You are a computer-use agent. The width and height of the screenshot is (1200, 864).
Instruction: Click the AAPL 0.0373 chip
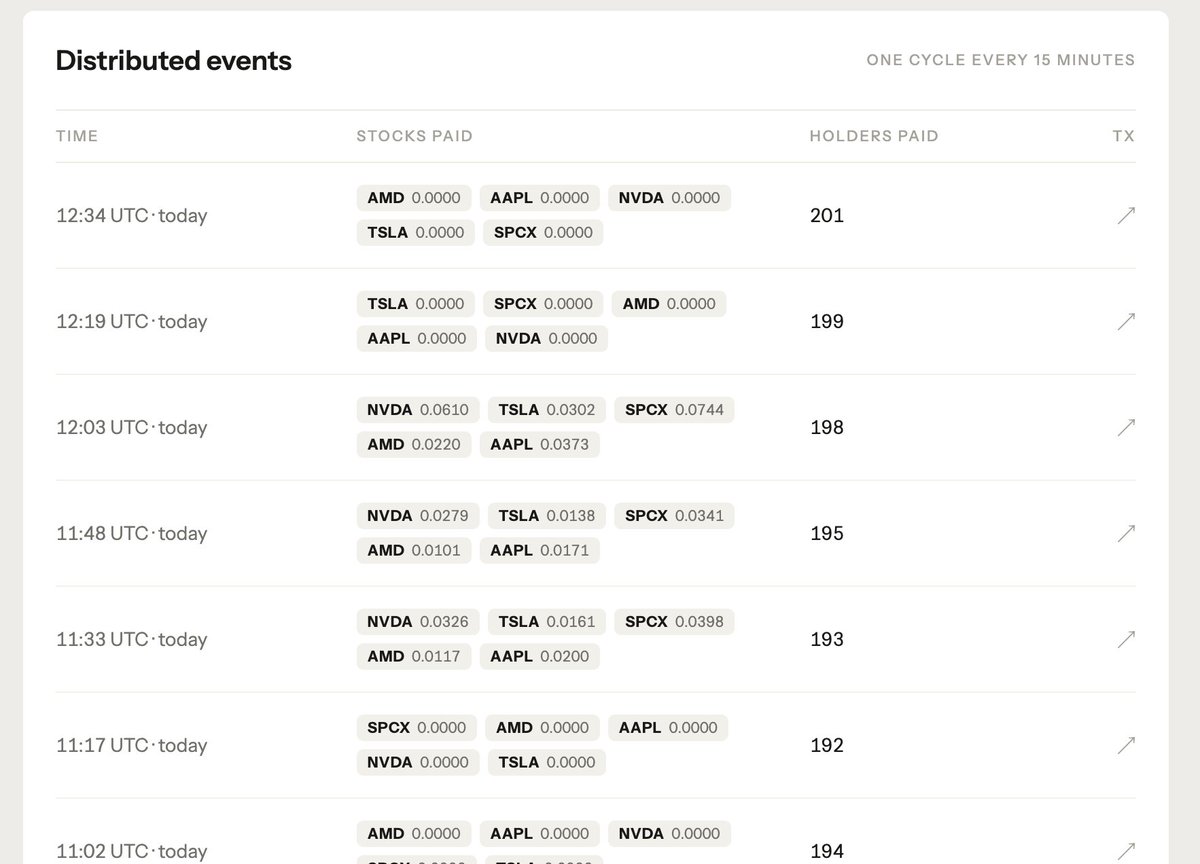point(539,444)
